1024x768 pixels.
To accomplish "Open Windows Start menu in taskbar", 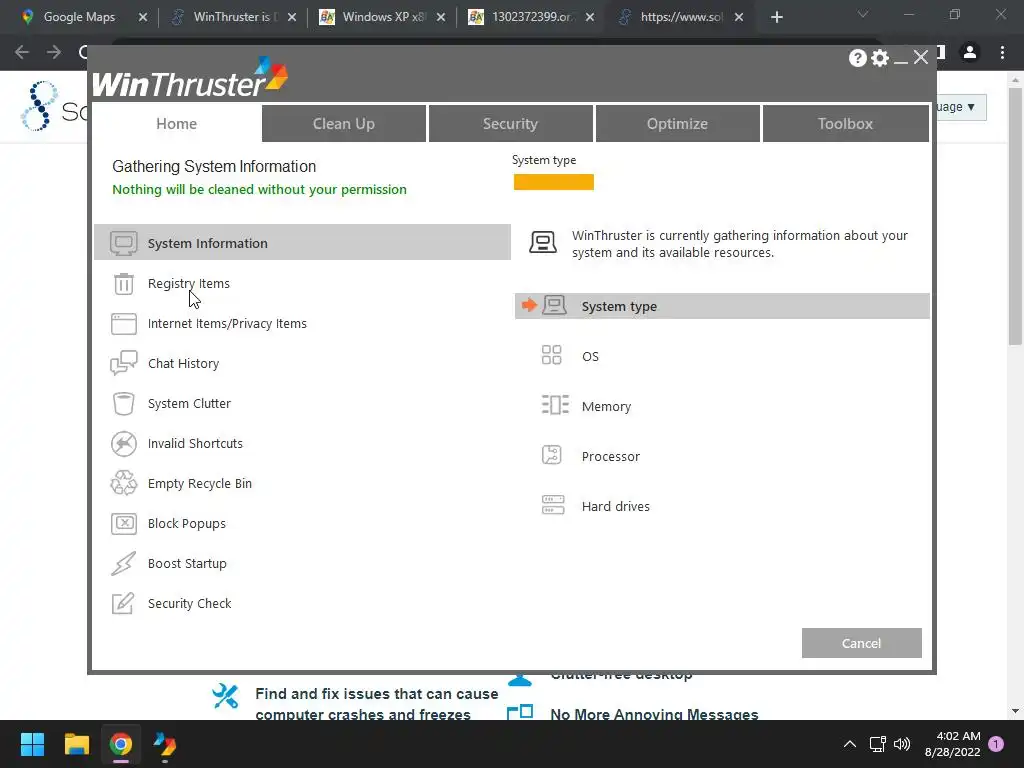I will tap(32, 744).
